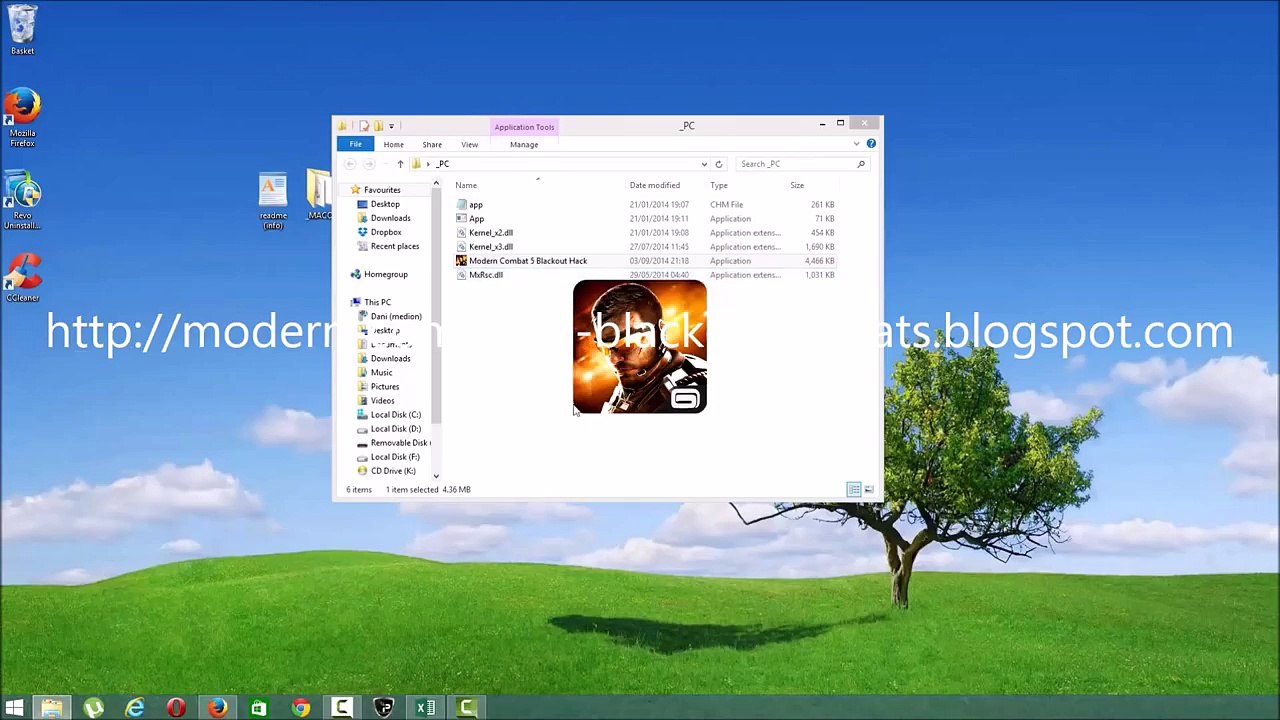Launch Internet Explorer from the taskbar
The image size is (1280, 720).
click(135, 708)
